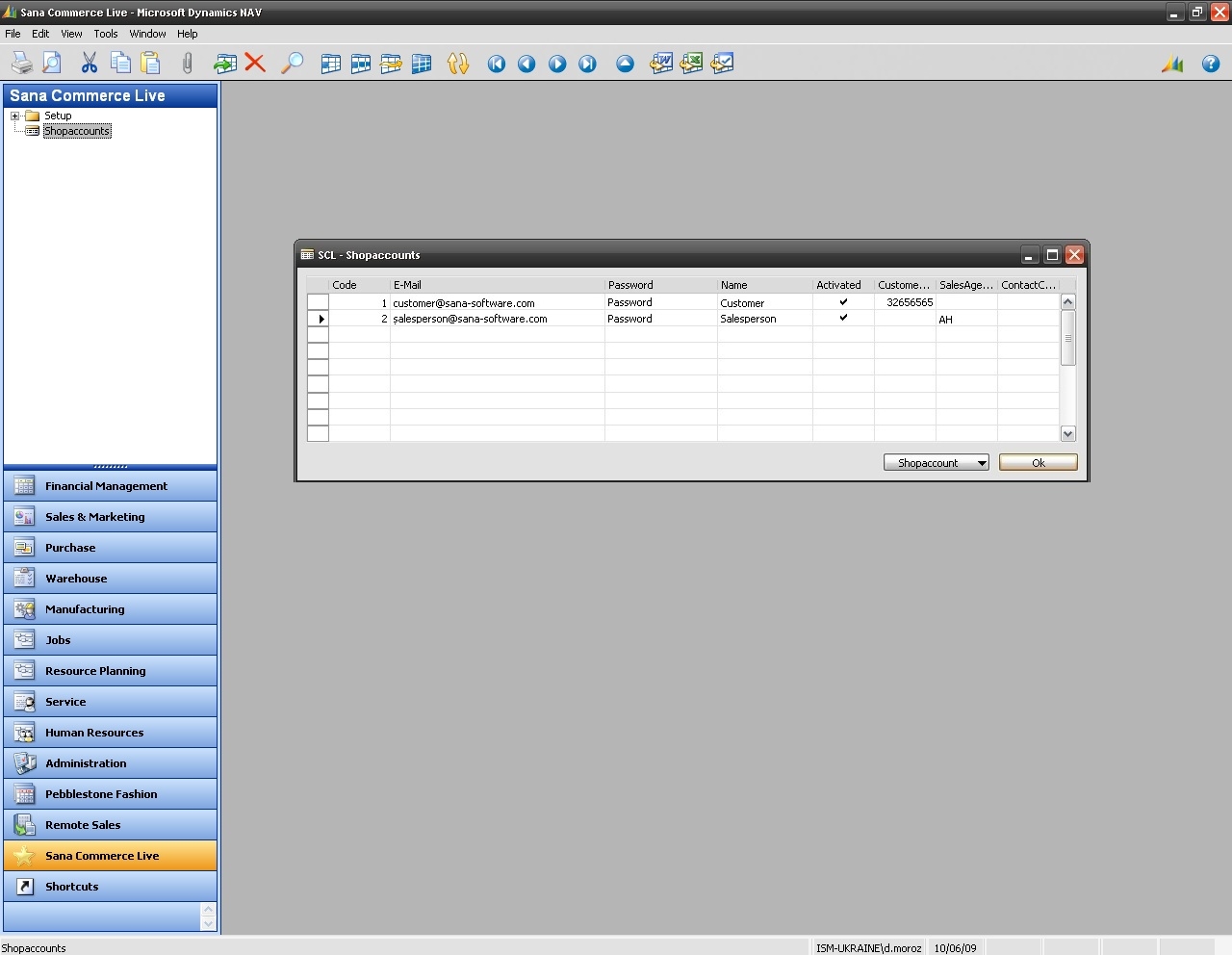Image resolution: width=1232 pixels, height=955 pixels.
Task: Click the red X Delete icon
Action: 255,64
